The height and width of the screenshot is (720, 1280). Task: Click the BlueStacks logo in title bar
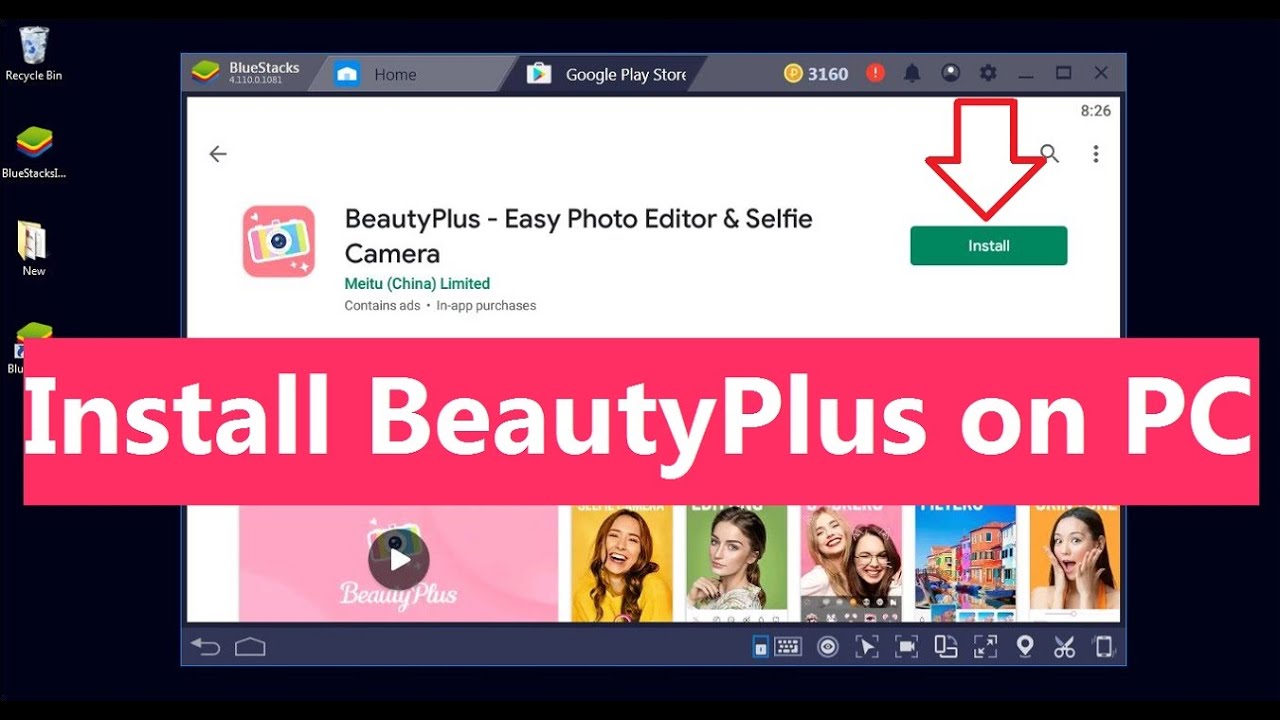(x=205, y=73)
